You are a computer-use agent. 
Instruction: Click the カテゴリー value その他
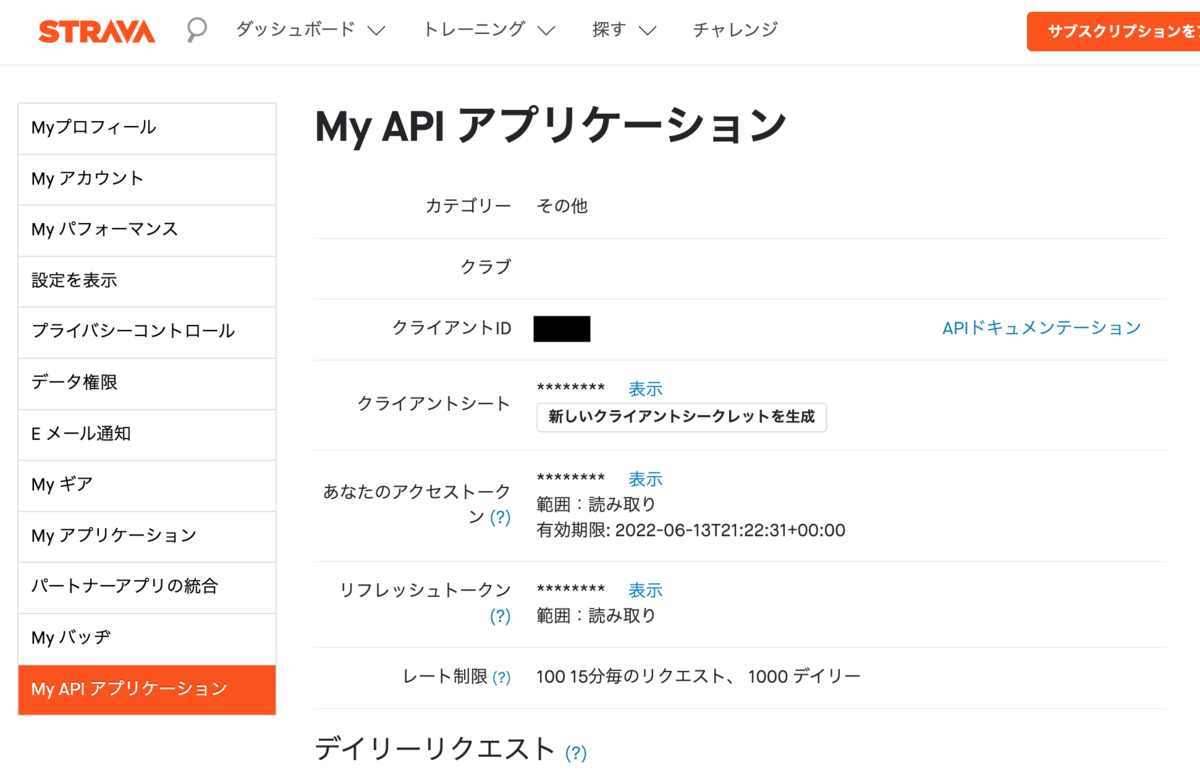coord(562,206)
